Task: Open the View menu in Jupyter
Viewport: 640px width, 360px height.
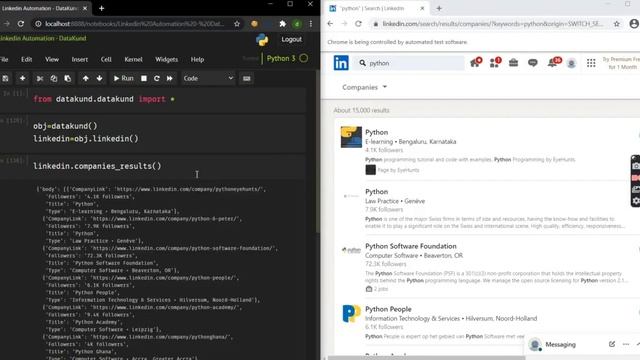Action: pos(52,60)
